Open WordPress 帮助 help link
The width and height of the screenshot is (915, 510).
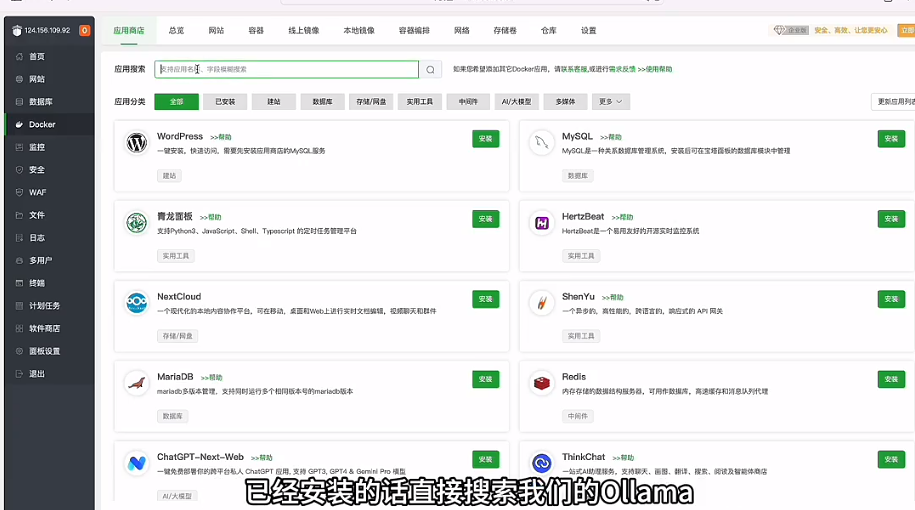(x=221, y=137)
